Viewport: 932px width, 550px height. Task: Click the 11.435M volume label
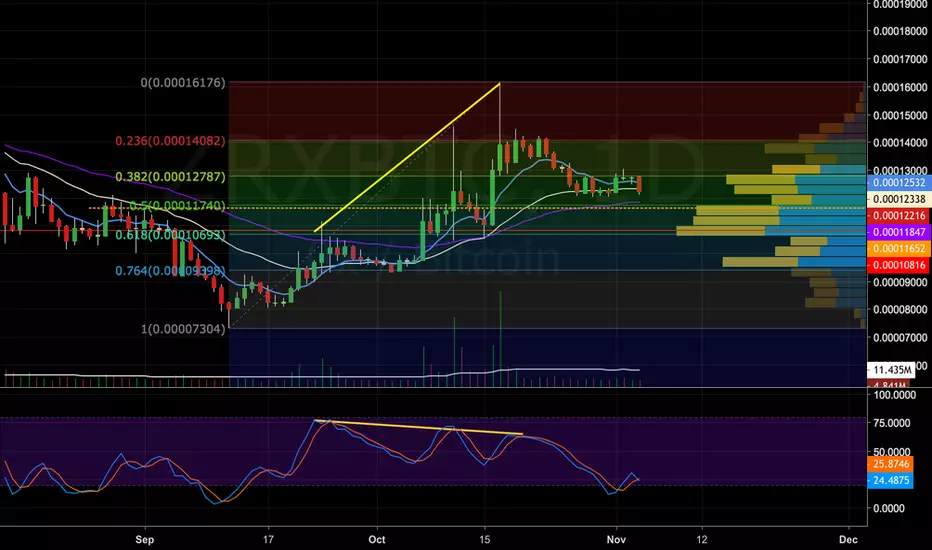(x=892, y=370)
